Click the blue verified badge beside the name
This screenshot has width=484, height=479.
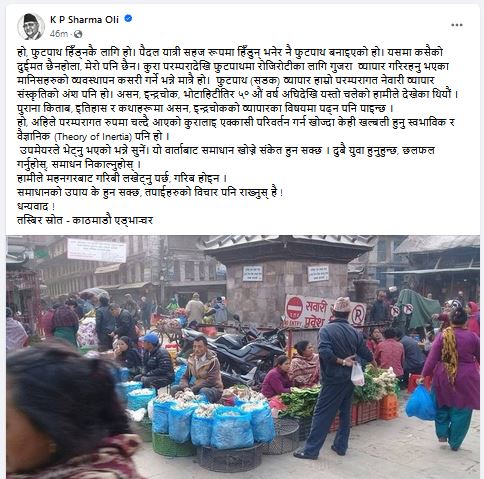tap(128, 19)
